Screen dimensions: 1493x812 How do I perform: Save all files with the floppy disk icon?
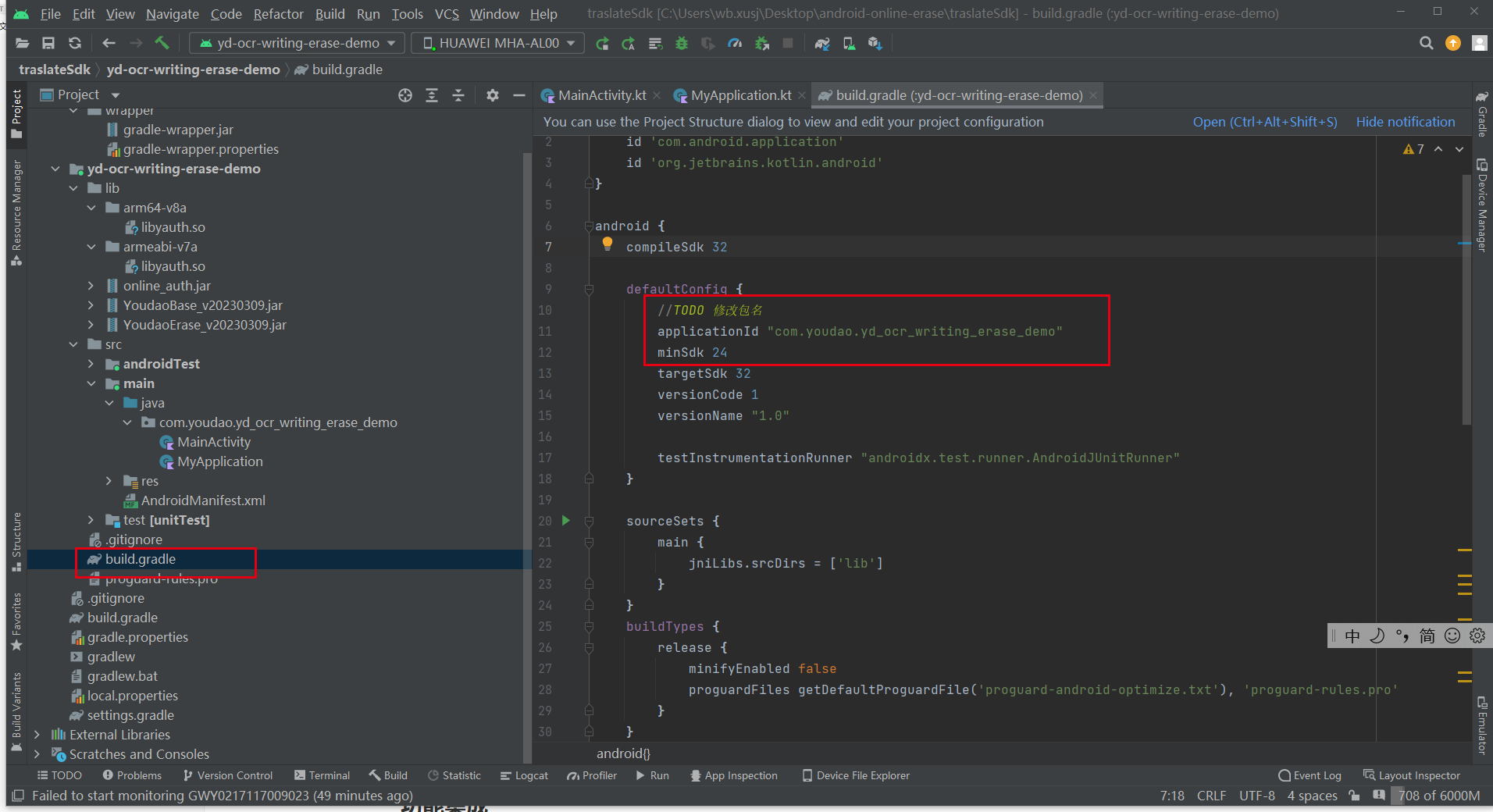tap(48, 43)
